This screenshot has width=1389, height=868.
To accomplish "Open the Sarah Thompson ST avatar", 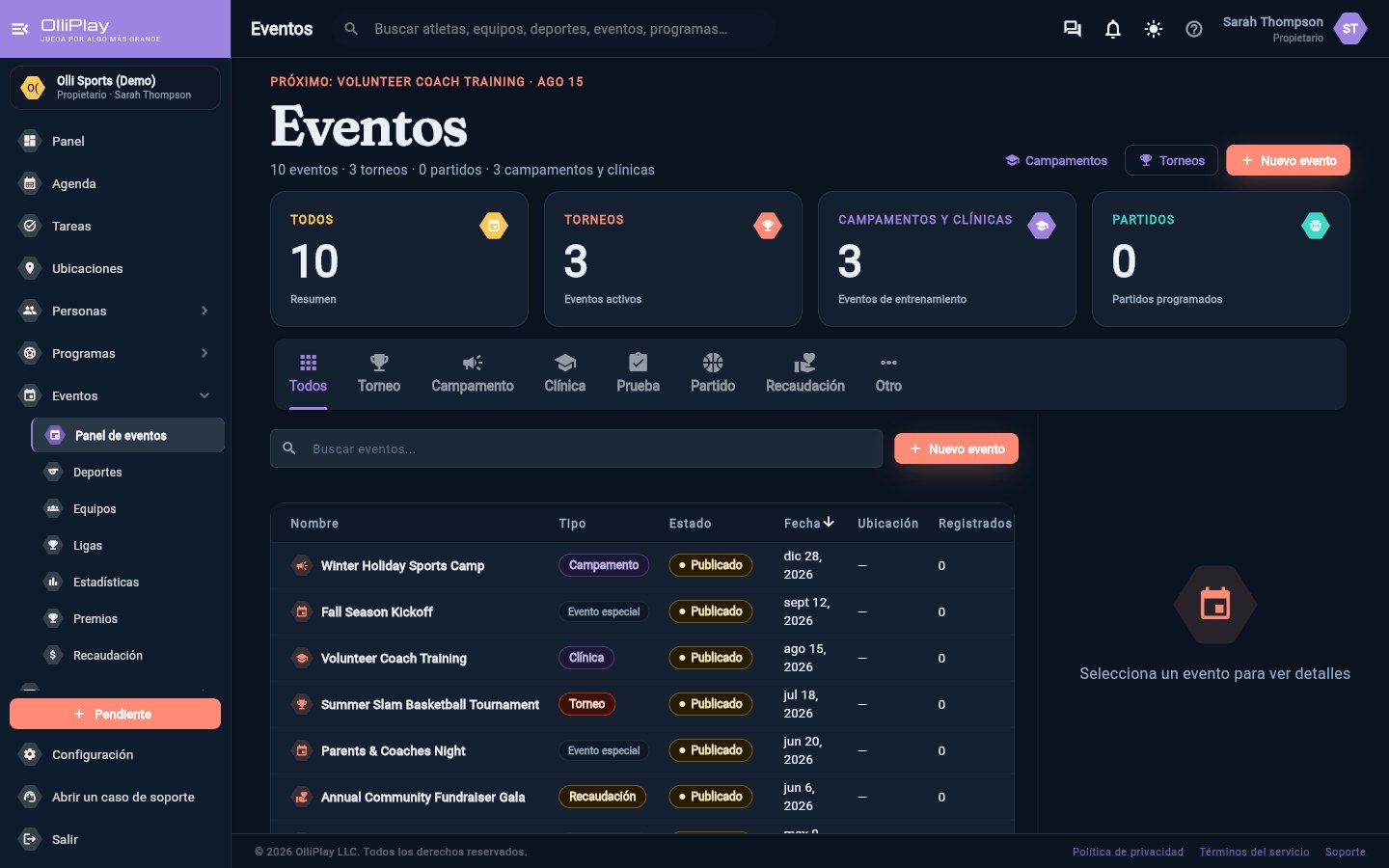I will (x=1350, y=29).
